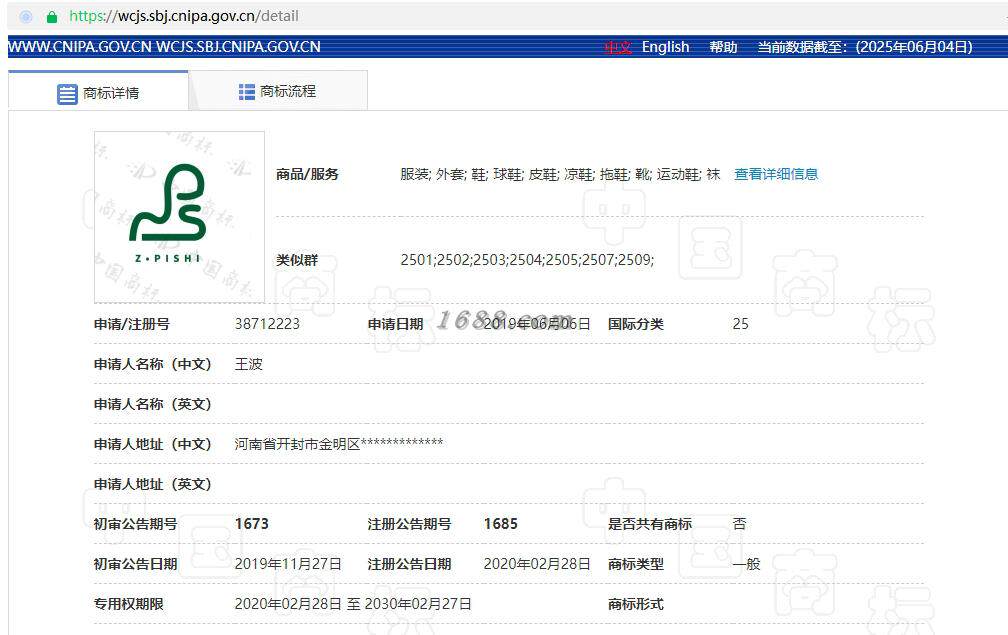Click the 是否共有商标 value 否
1008x635 pixels.
739,524
